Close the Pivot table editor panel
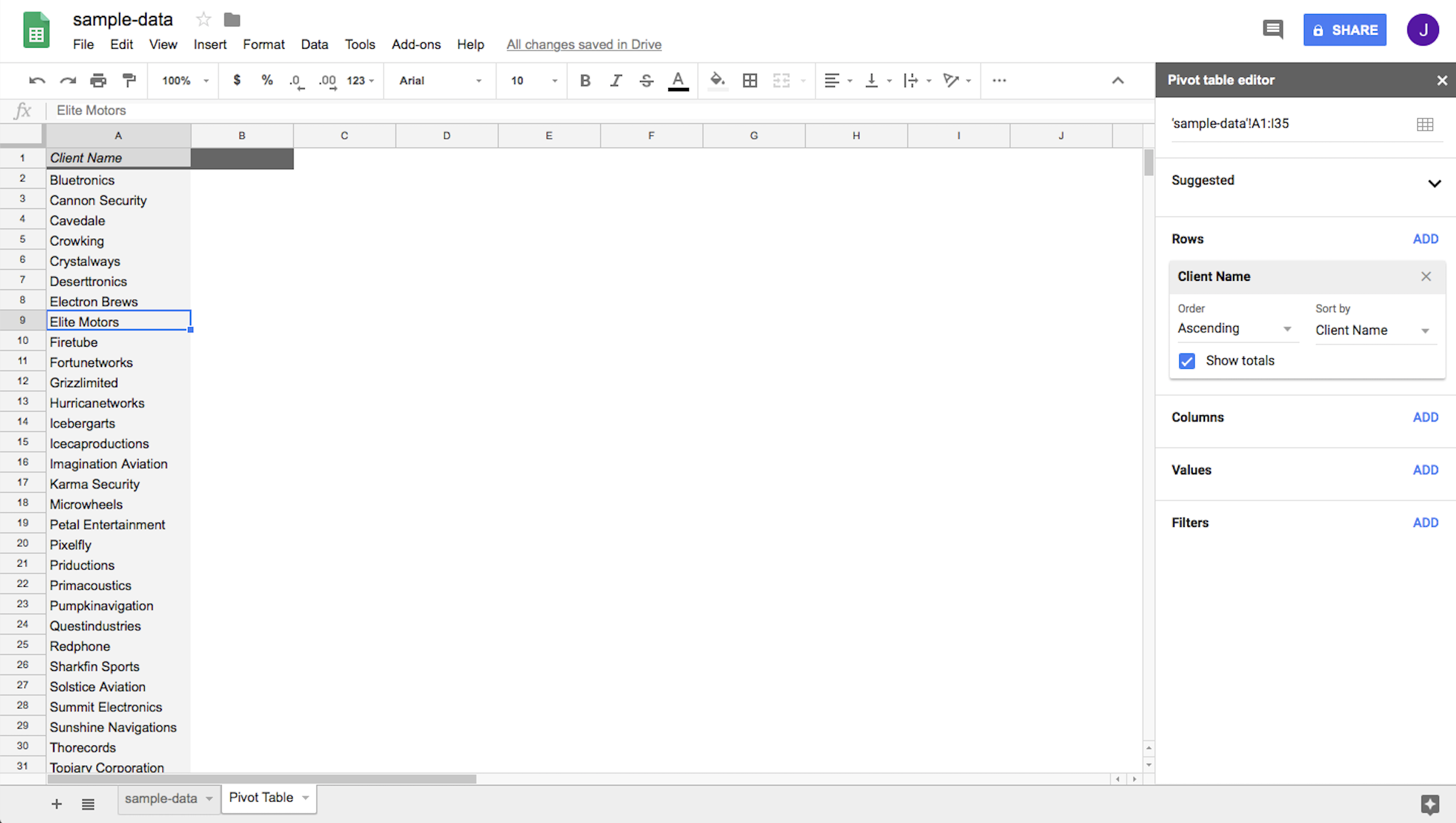Screen dimensions: 1456x823 tap(1442, 81)
